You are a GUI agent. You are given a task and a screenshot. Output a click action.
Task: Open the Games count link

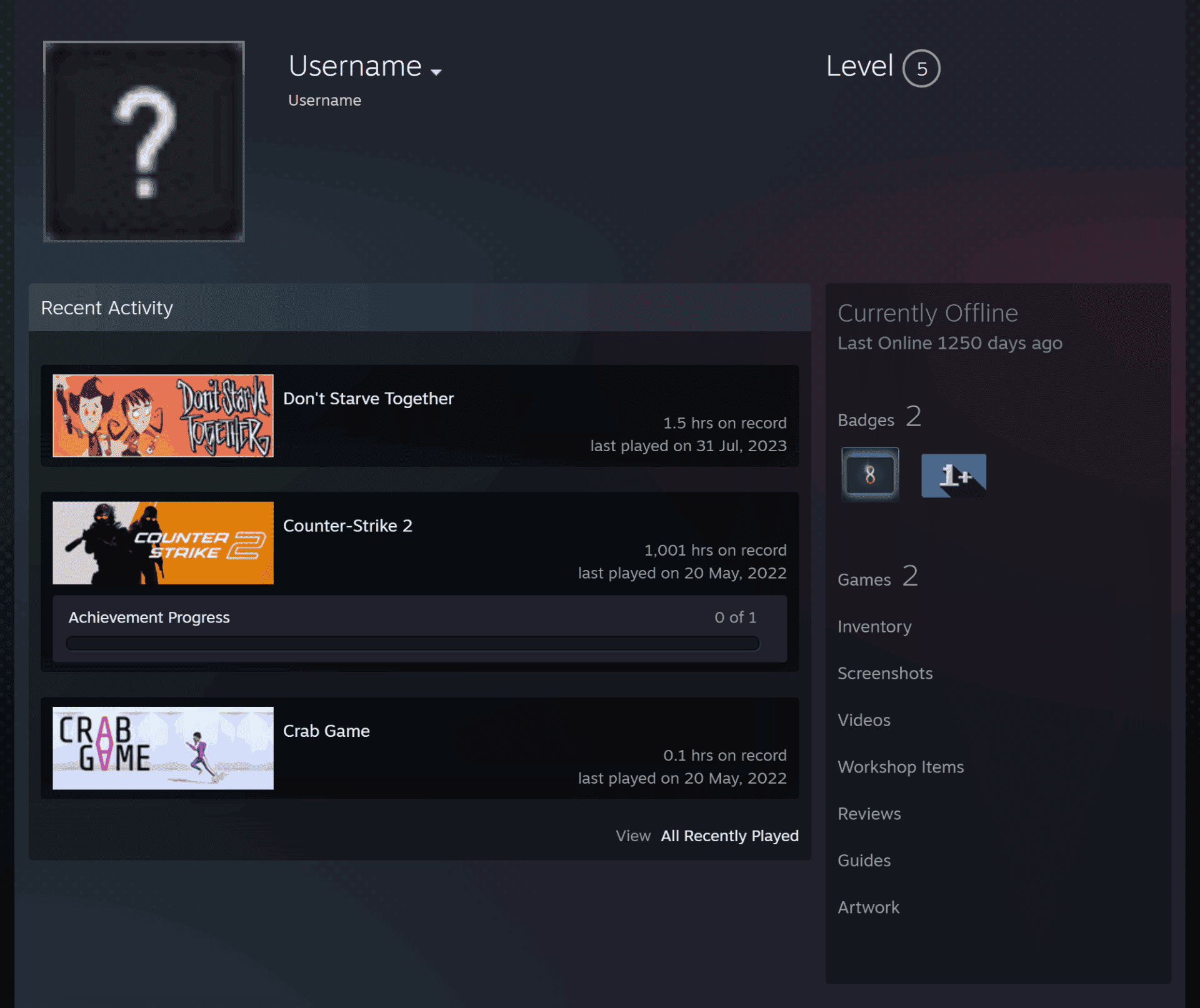(877, 576)
